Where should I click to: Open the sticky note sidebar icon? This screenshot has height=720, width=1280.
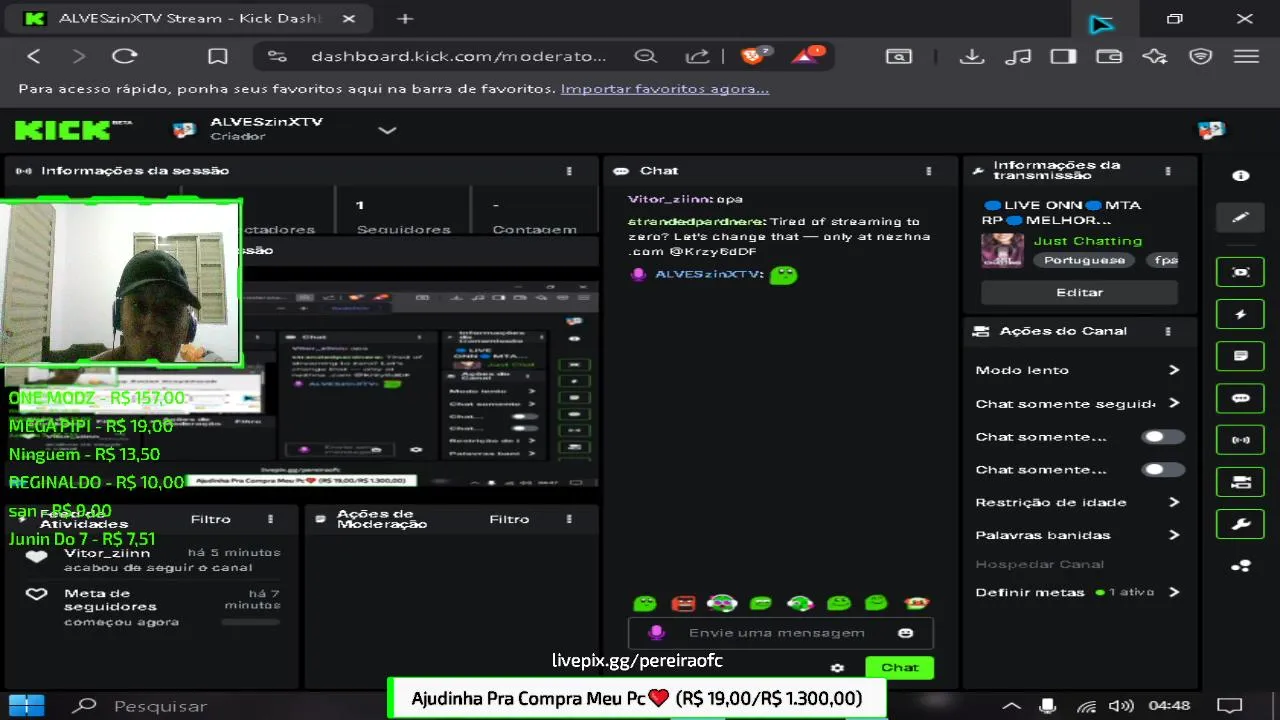(1241, 356)
